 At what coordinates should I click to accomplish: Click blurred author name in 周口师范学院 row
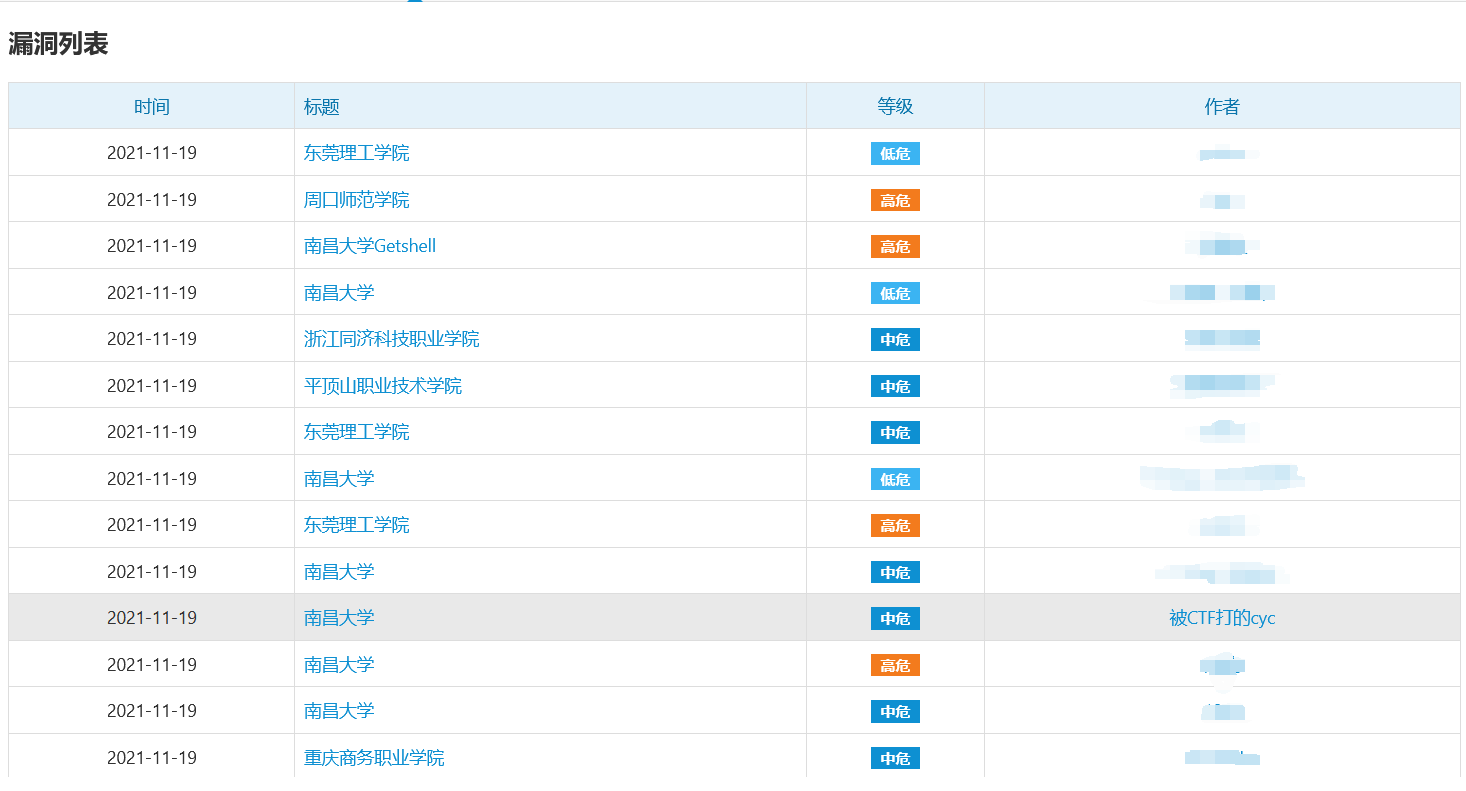coord(1222,201)
